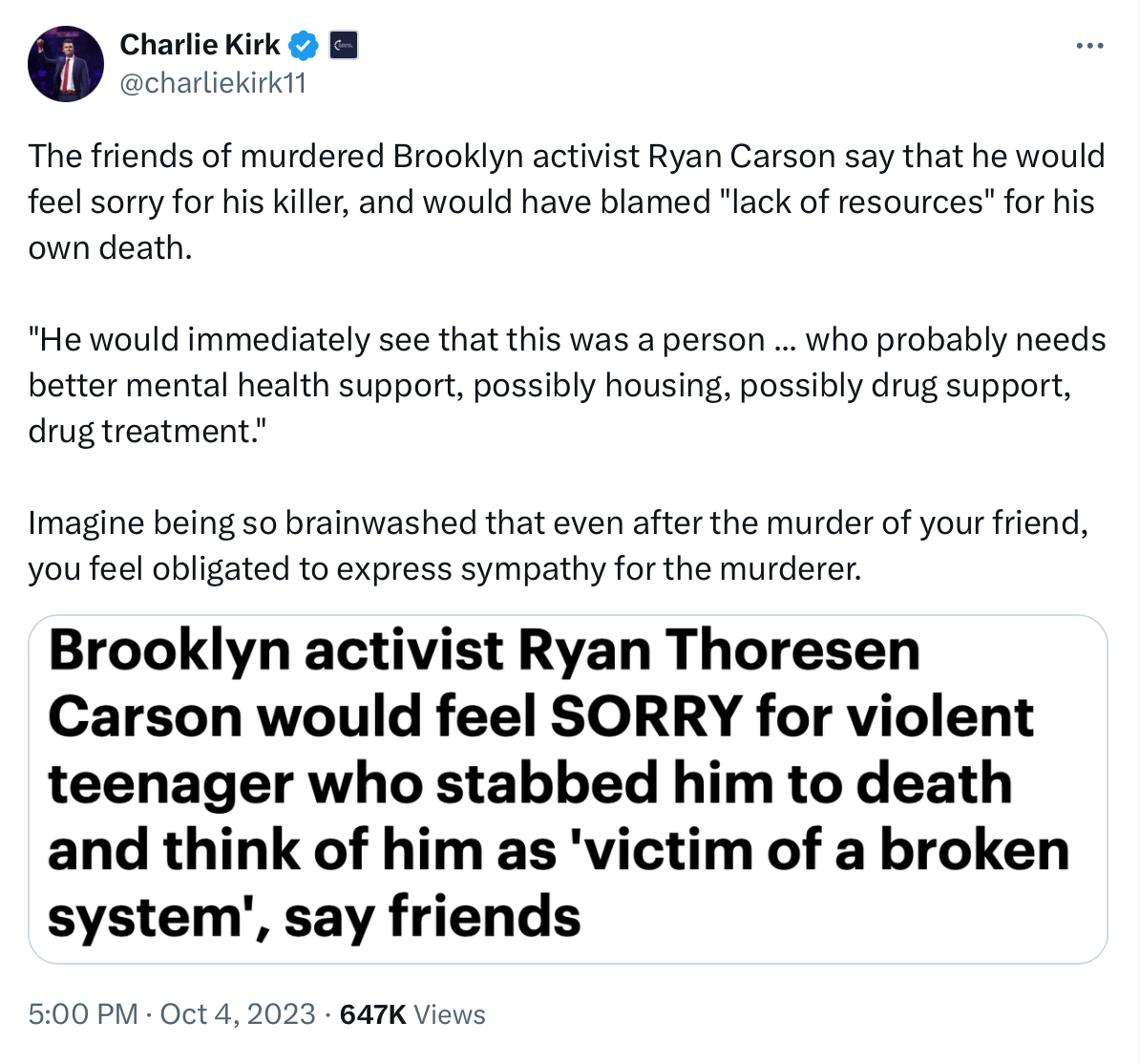Click the Views label
This screenshot has height=1064, width=1140.
pyautogui.click(x=450, y=1013)
